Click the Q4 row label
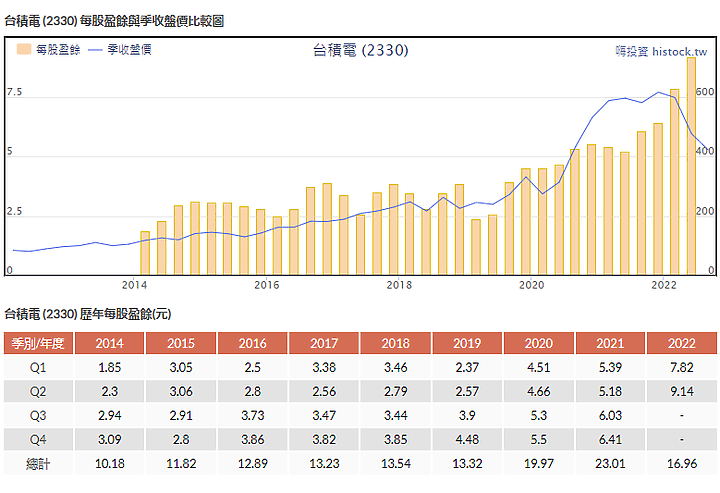The width and height of the screenshot is (720, 493). coord(38,439)
